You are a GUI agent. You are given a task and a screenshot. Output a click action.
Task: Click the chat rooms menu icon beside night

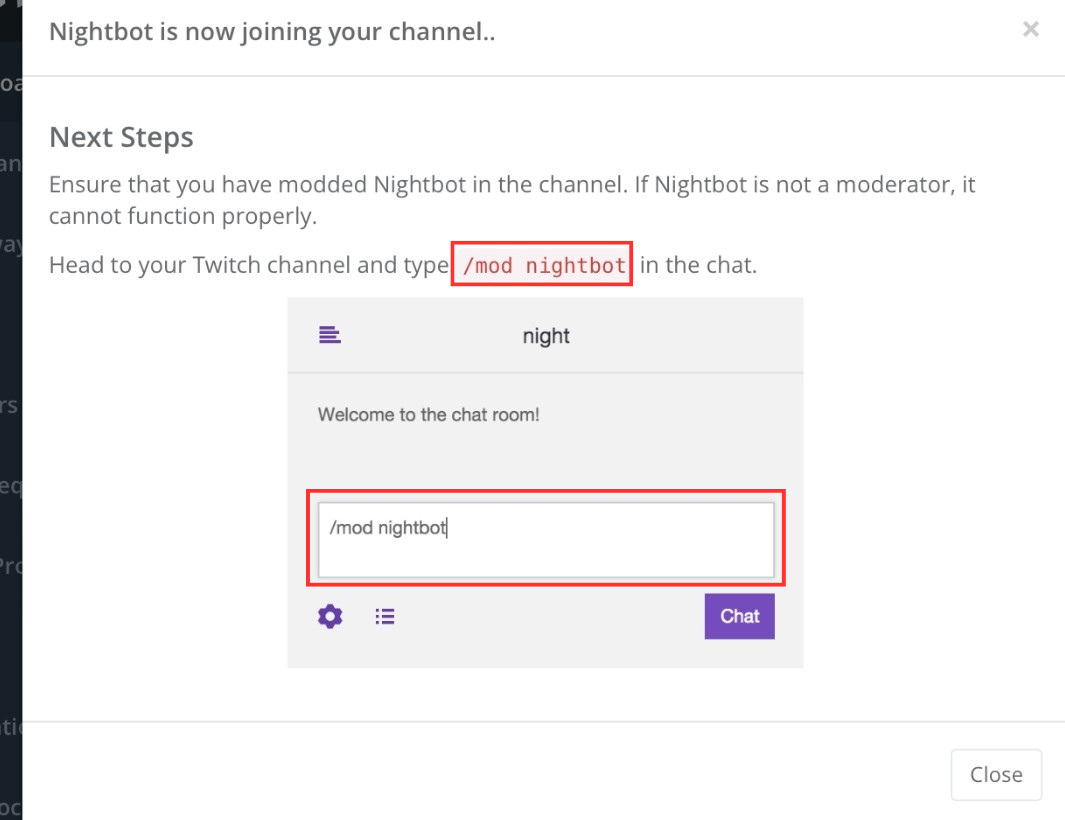(x=330, y=335)
